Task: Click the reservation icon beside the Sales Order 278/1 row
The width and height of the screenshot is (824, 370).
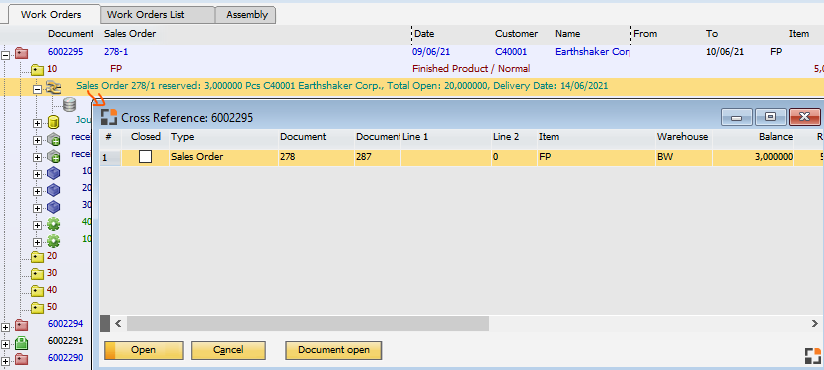Action: point(54,88)
